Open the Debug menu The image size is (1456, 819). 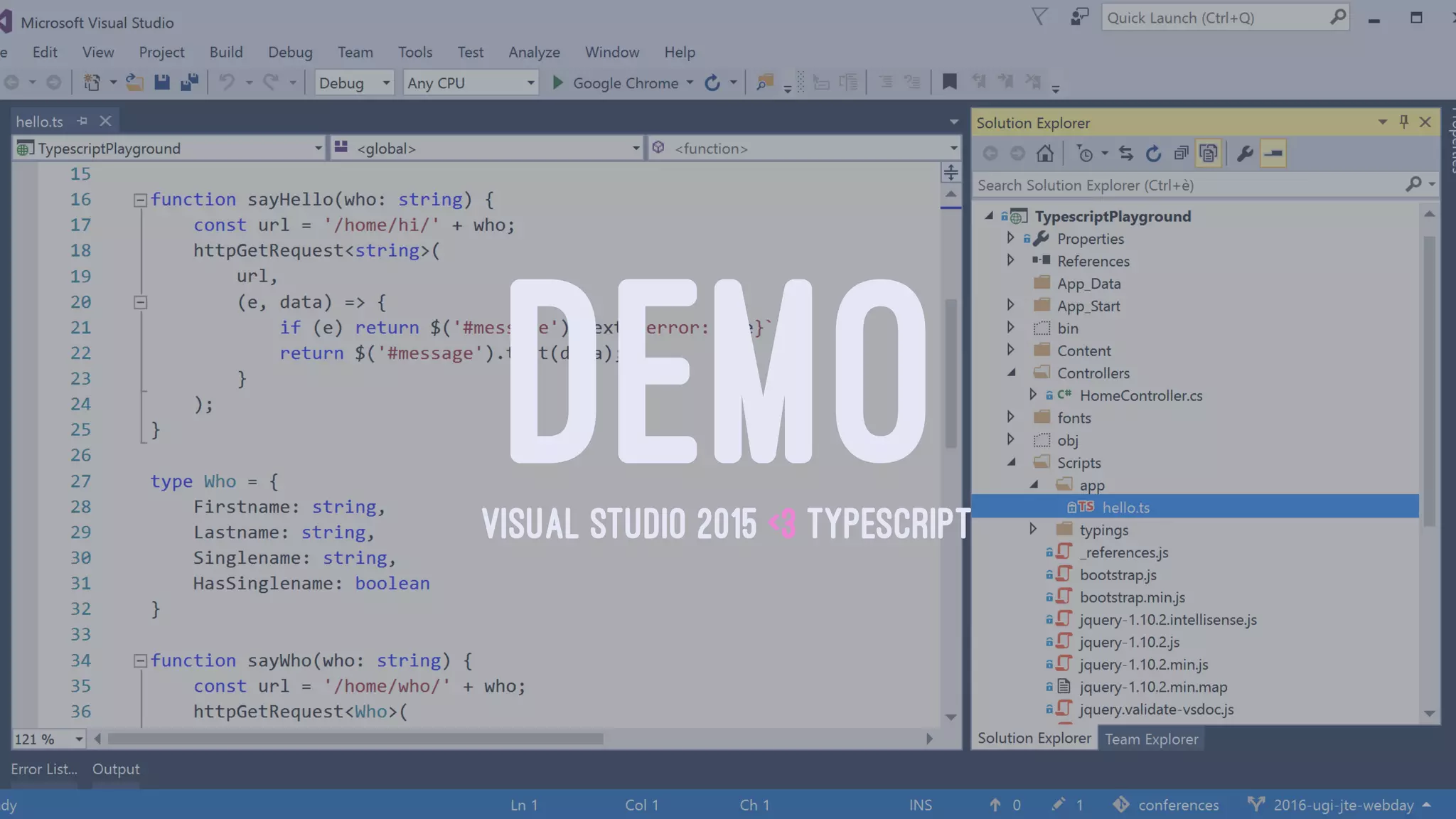[x=290, y=52]
